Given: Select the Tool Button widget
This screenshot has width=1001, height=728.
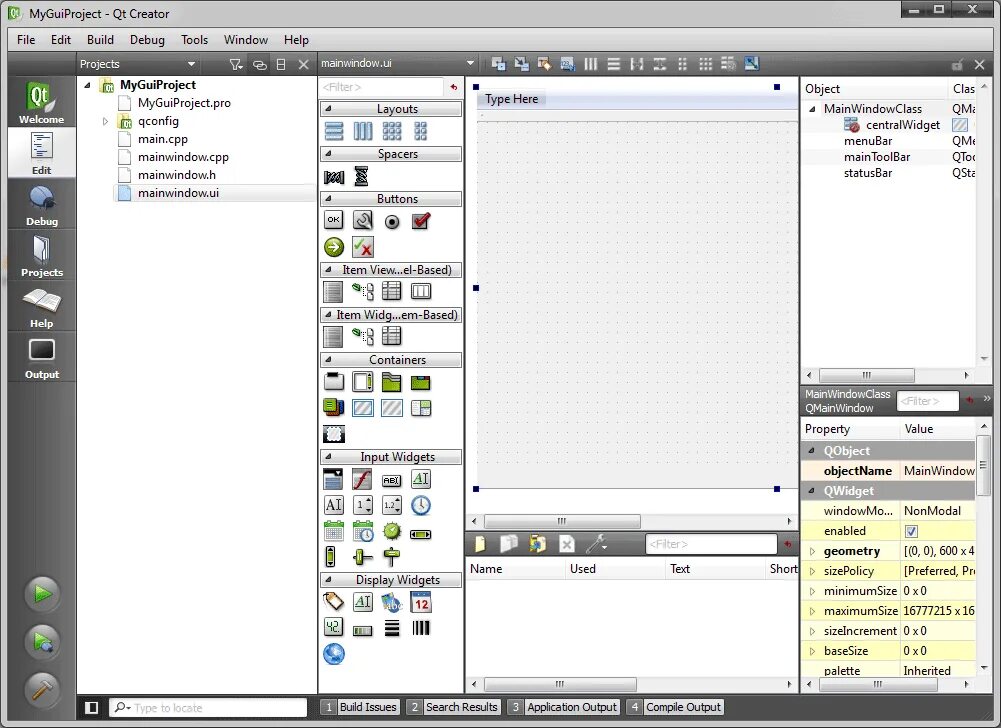Looking at the screenshot, I should [363, 220].
